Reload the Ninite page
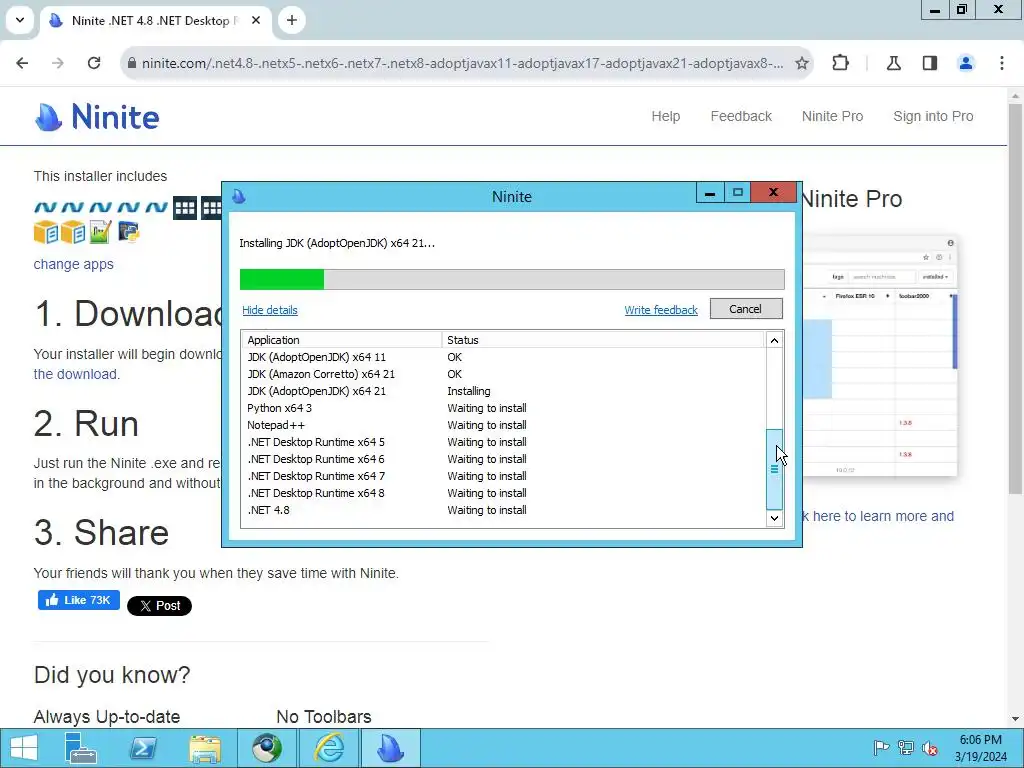The width and height of the screenshot is (1024, 768). (x=94, y=63)
